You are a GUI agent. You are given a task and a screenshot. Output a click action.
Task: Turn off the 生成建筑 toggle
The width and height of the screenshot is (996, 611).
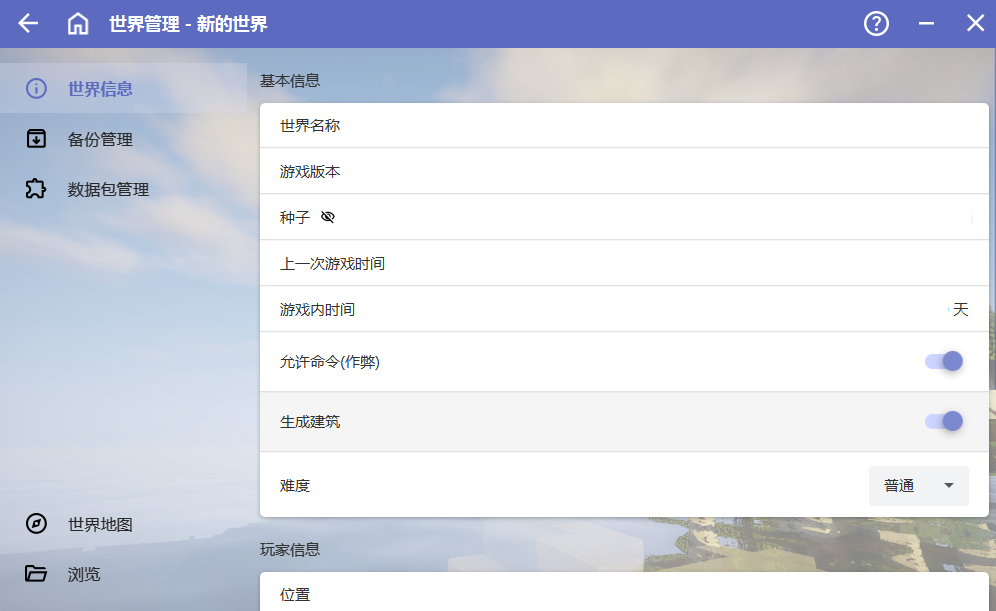pyautogui.click(x=943, y=421)
